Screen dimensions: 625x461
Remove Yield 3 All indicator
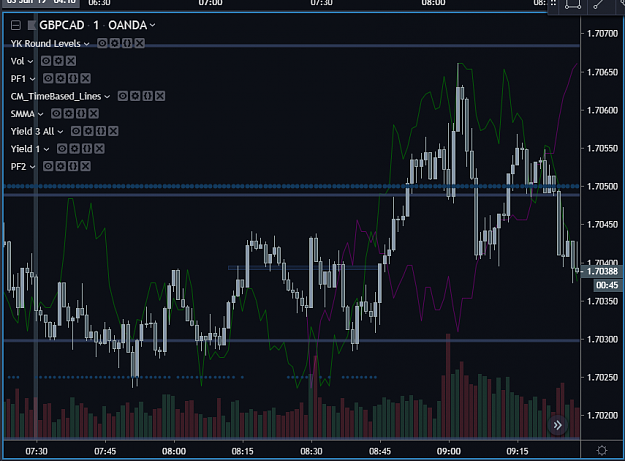click(x=113, y=131)
